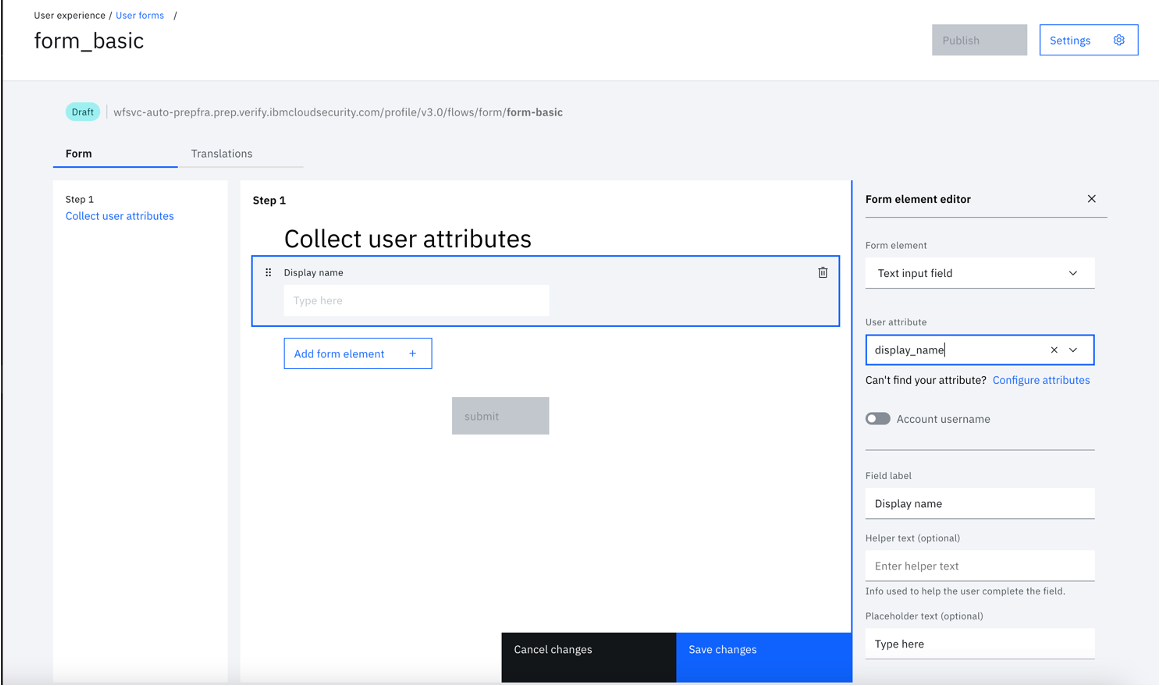Go to User forms breadcrumb
This screenshot has width=1160, height=686.
[140, 16]
